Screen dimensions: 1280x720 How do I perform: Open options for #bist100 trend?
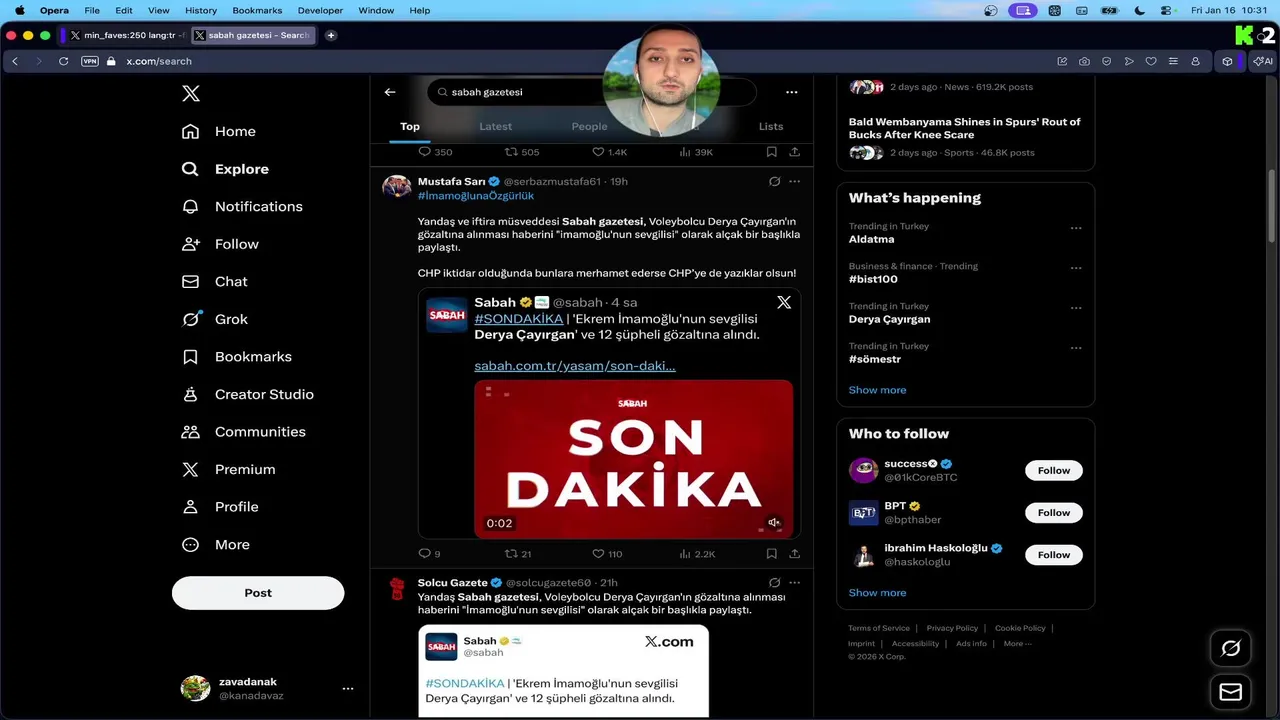click(1076, 267)
